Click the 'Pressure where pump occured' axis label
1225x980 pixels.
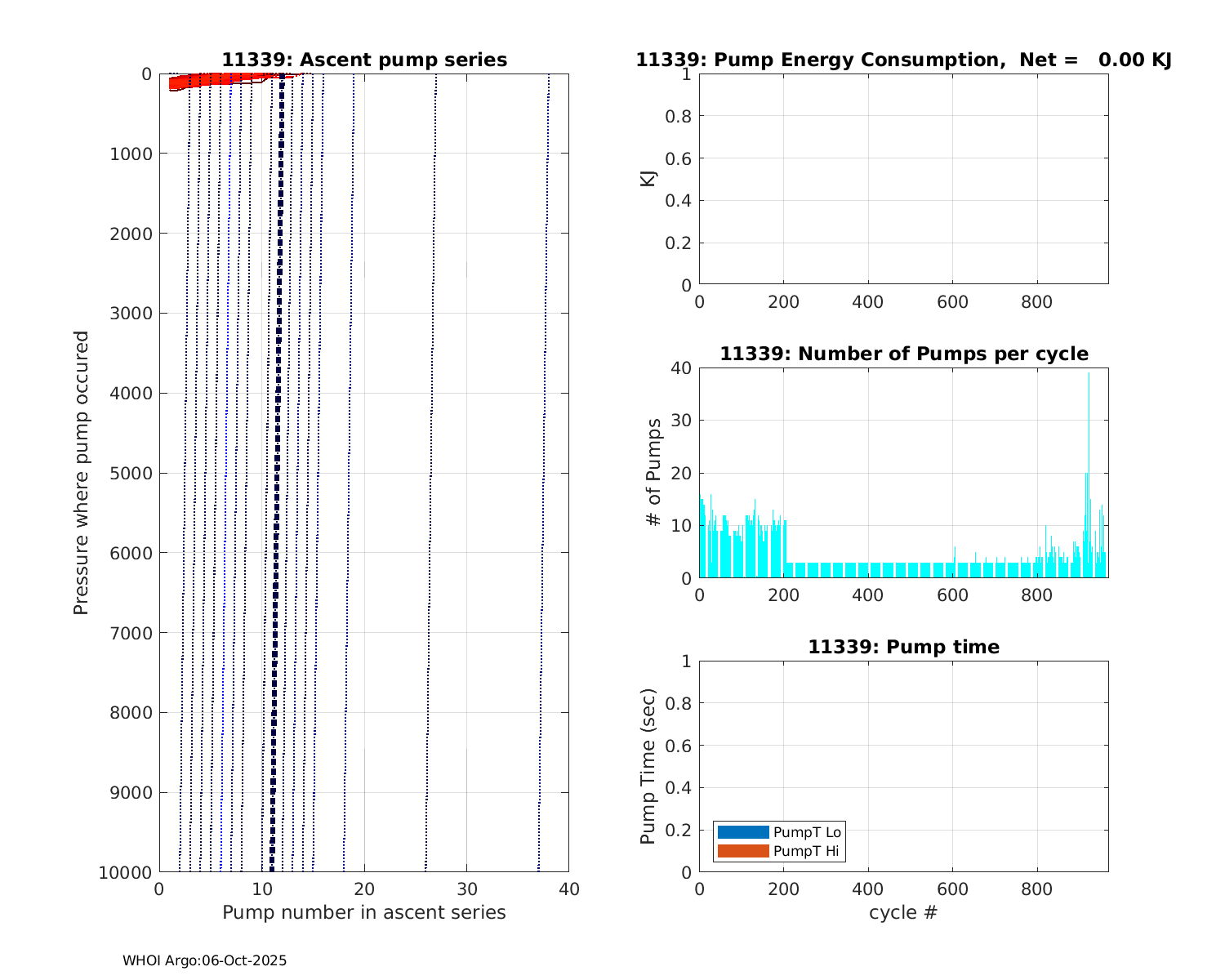(81, 473)
